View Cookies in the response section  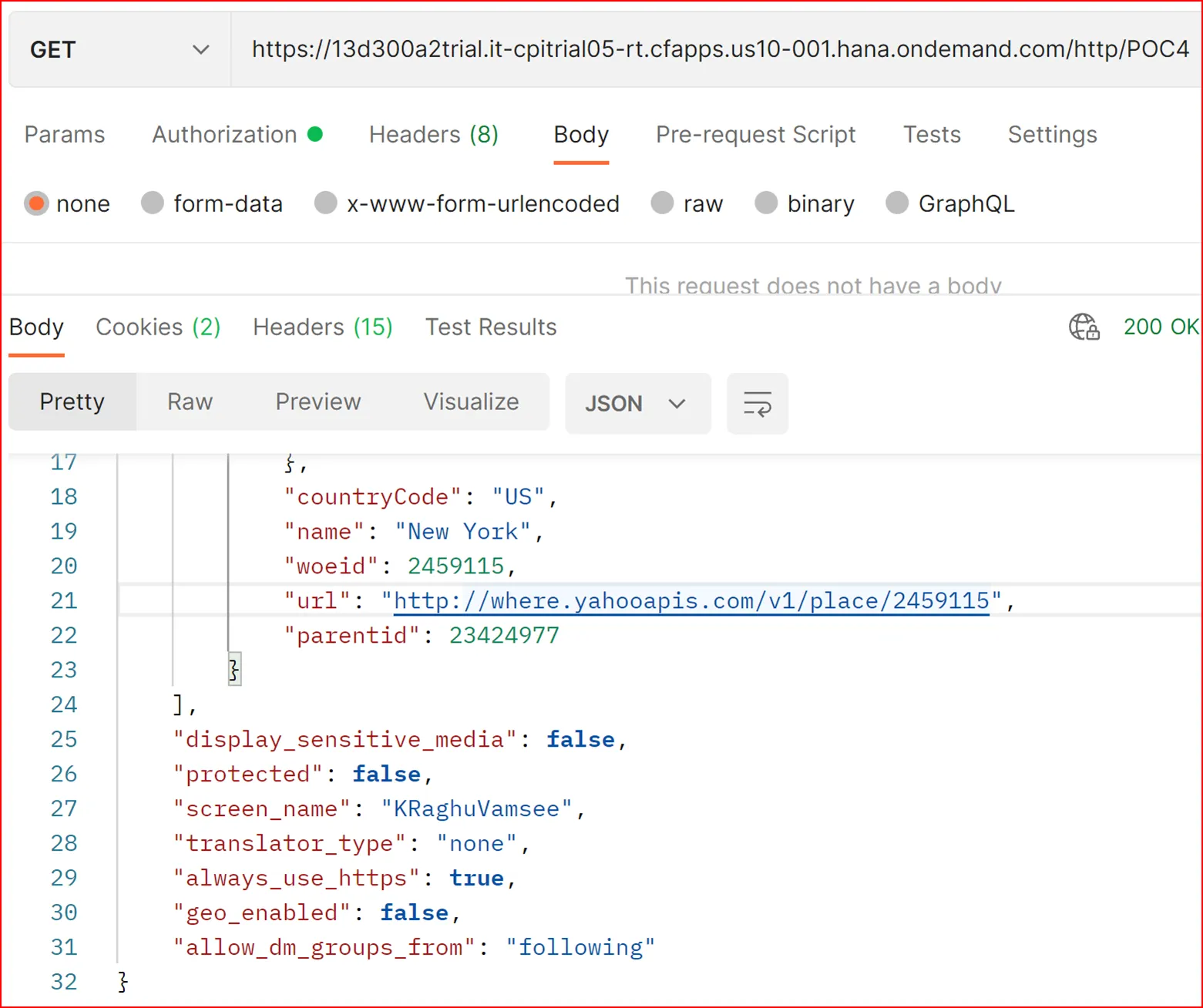[x=157, y=327]
